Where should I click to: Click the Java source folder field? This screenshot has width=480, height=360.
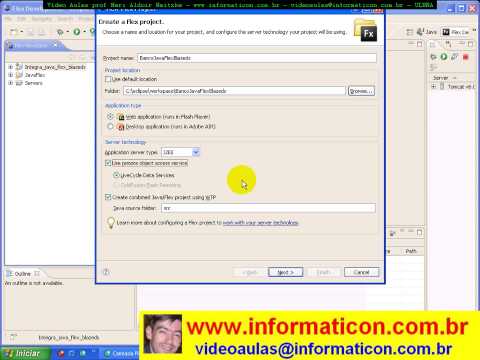pyautogui.click(x=268, y=208)
